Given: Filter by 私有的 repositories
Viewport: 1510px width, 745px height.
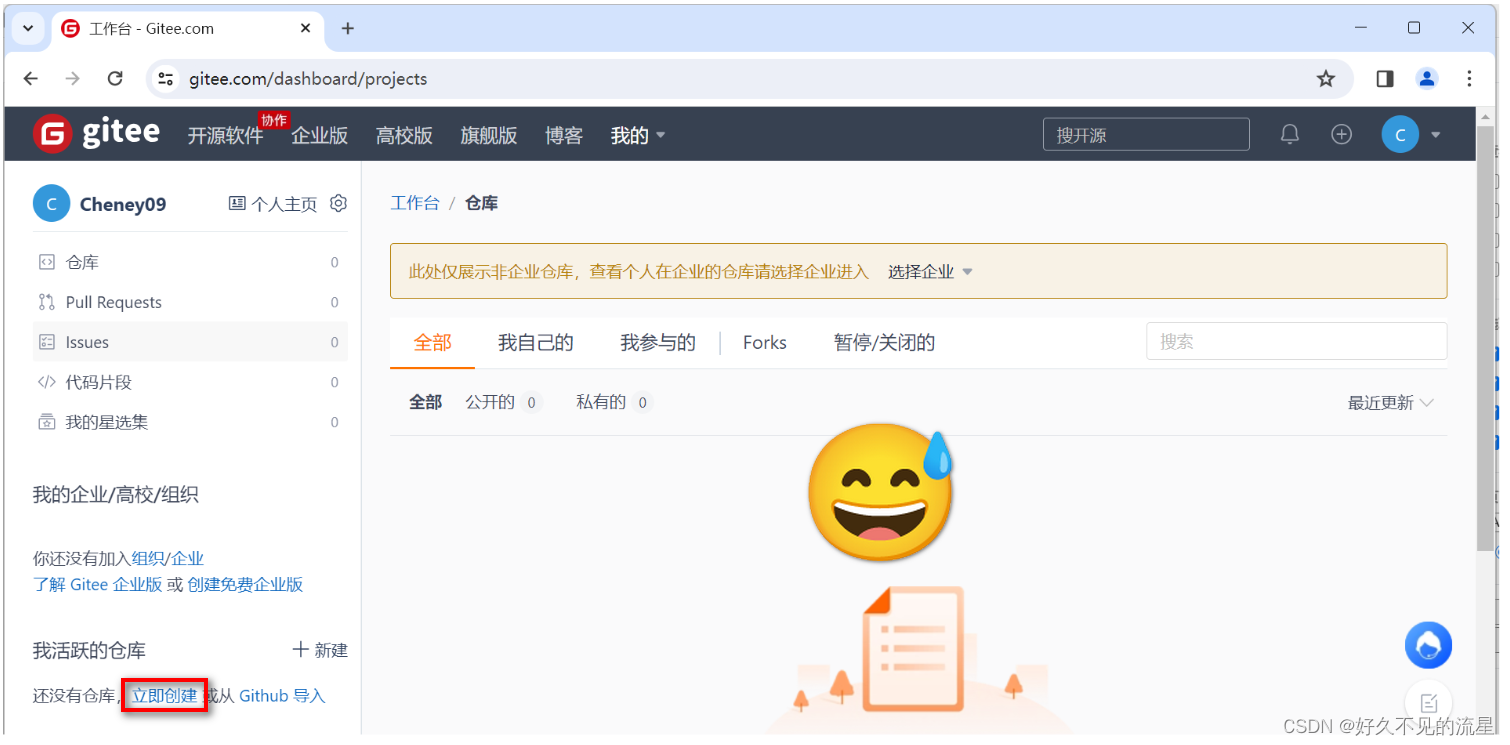Looking at the screenshot, I should pos(613,402).
